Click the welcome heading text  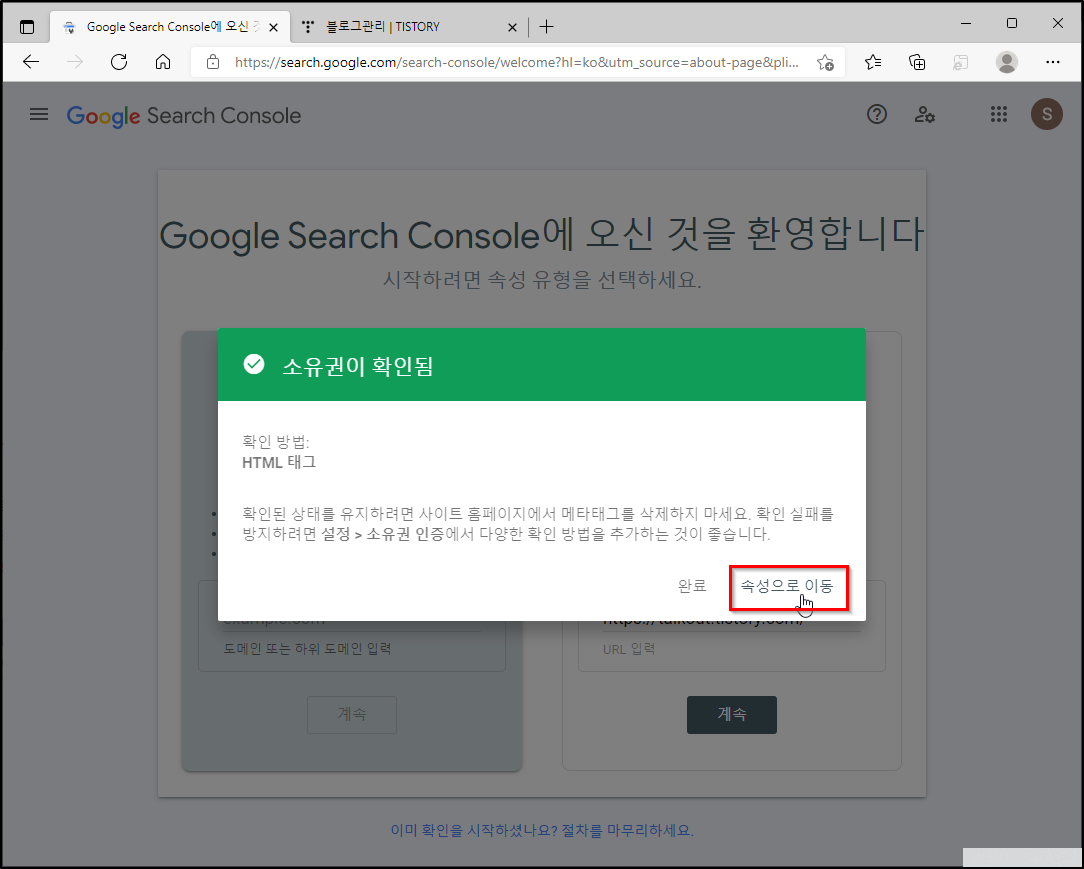click(542, 235)
